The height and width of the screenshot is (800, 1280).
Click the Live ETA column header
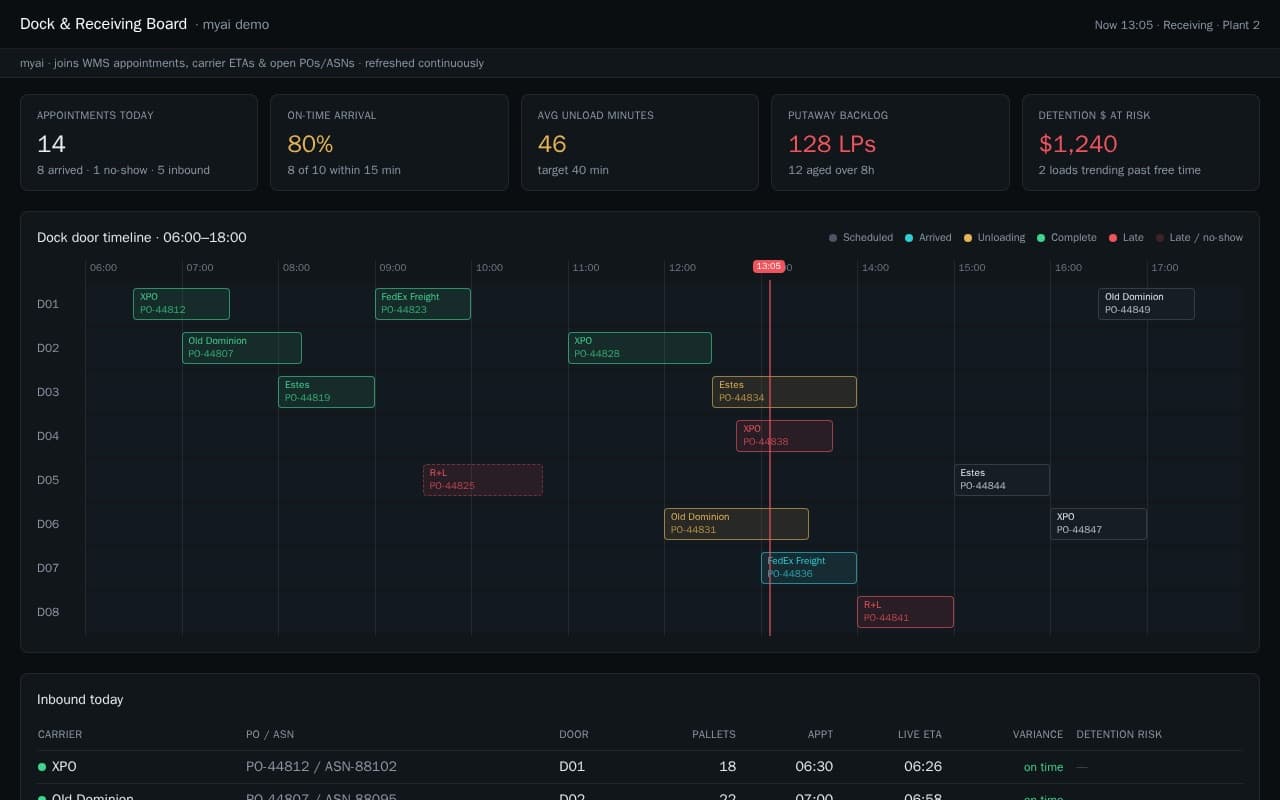point(921,734)
